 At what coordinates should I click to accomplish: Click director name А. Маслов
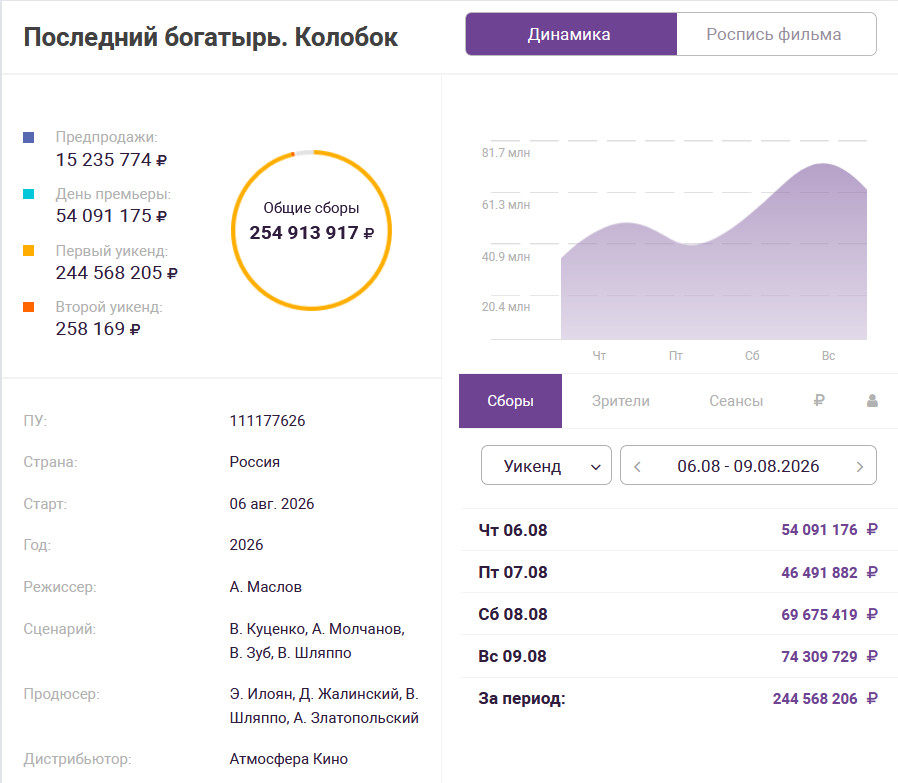coord(266,587)
